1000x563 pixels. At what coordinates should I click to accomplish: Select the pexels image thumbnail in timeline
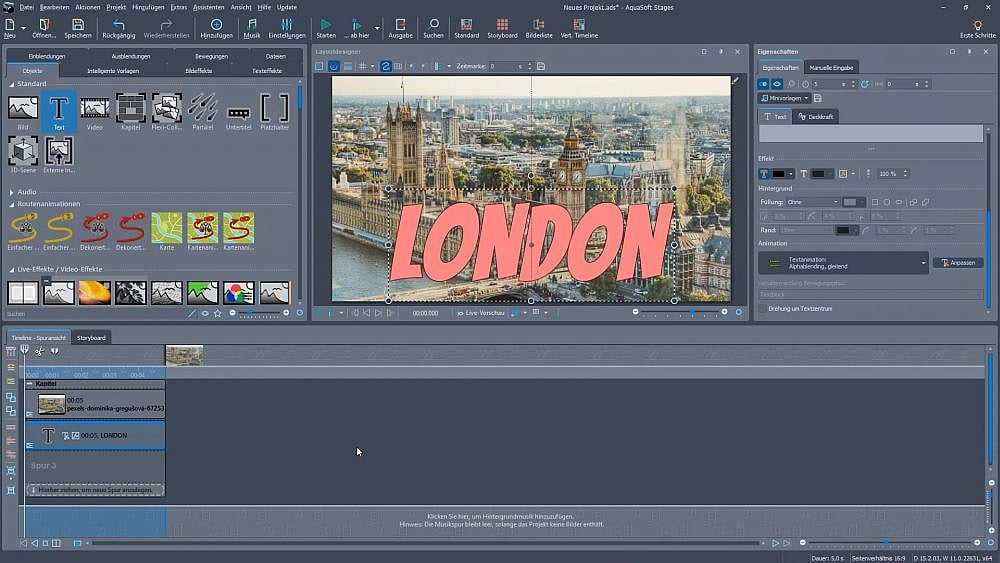52,404
